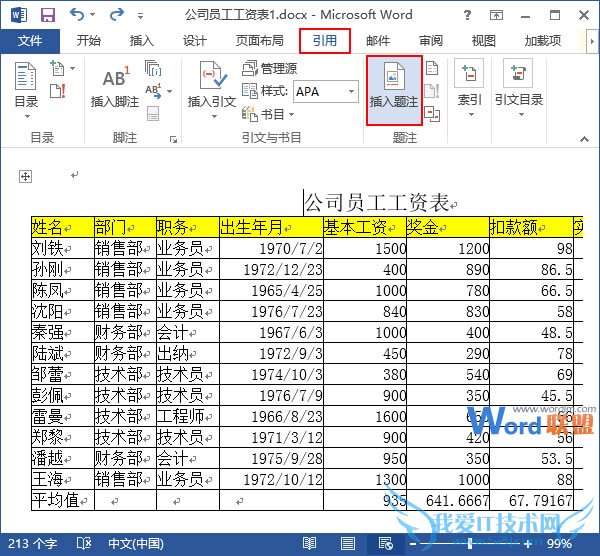Image resolution: width=600 pixels, height=556 pixels.
Task: Open the 目录 table of contents menu
Action: 26,90
